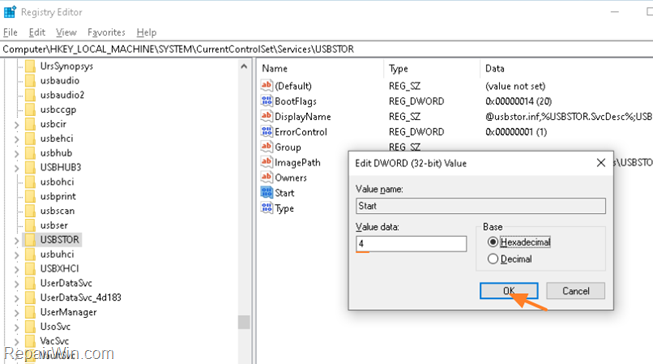Click the (value not set) data cell
Image resolution: width=653 pixels, height=364 pixels.
click(x=515, y=86)
